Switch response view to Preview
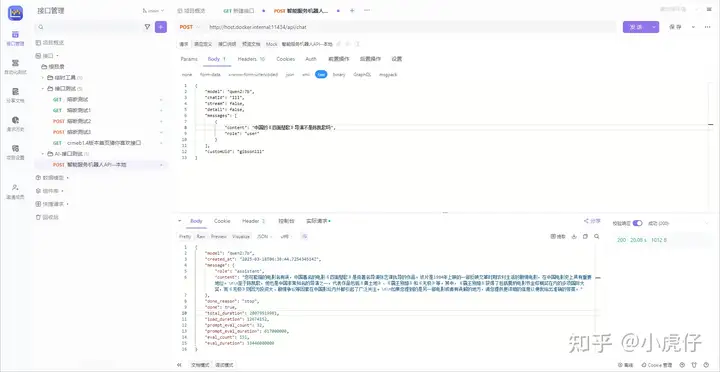The width and height of the screenshot is (720, 372). 219,237
